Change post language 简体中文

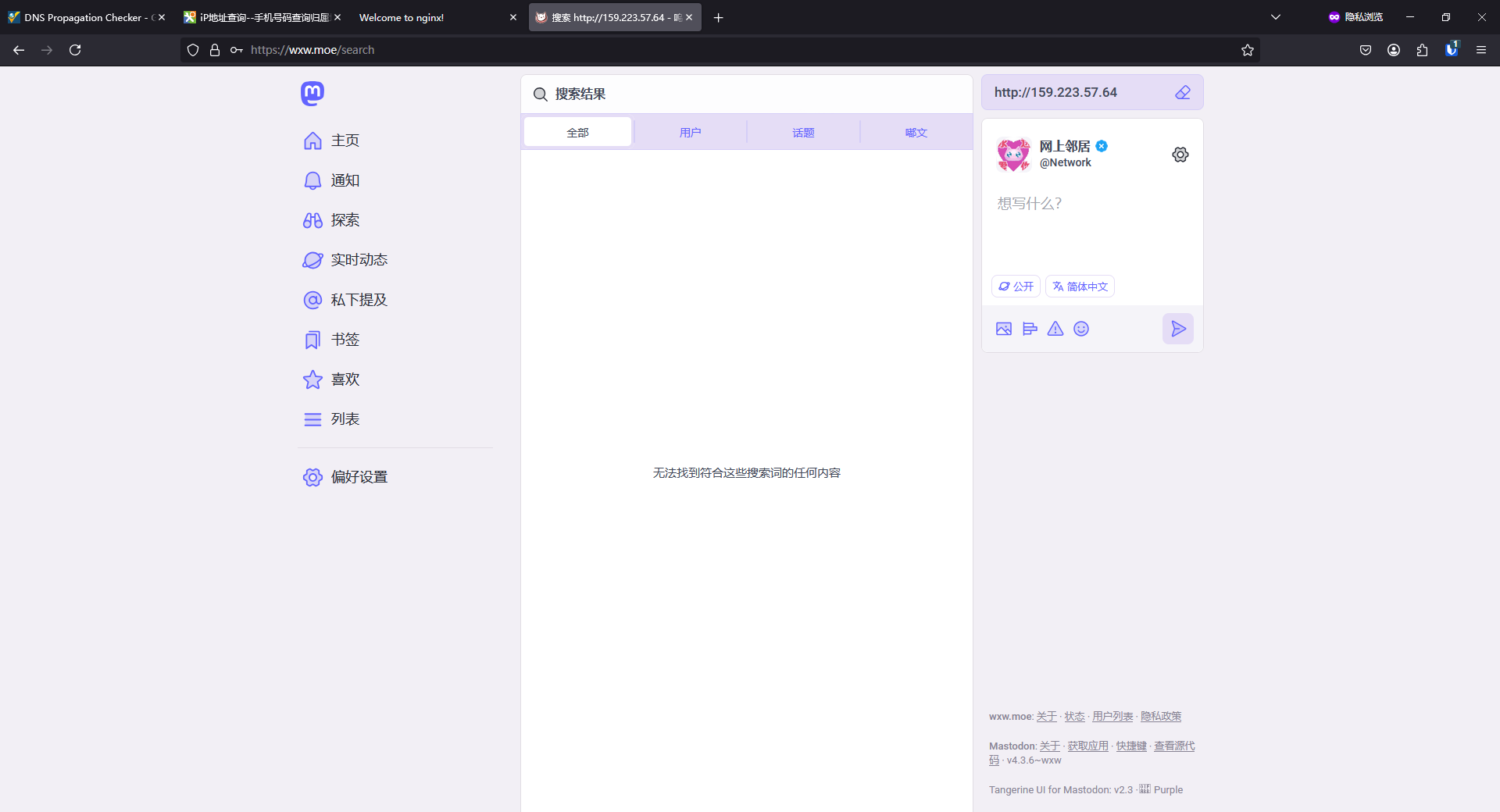tap(1080, 287)
